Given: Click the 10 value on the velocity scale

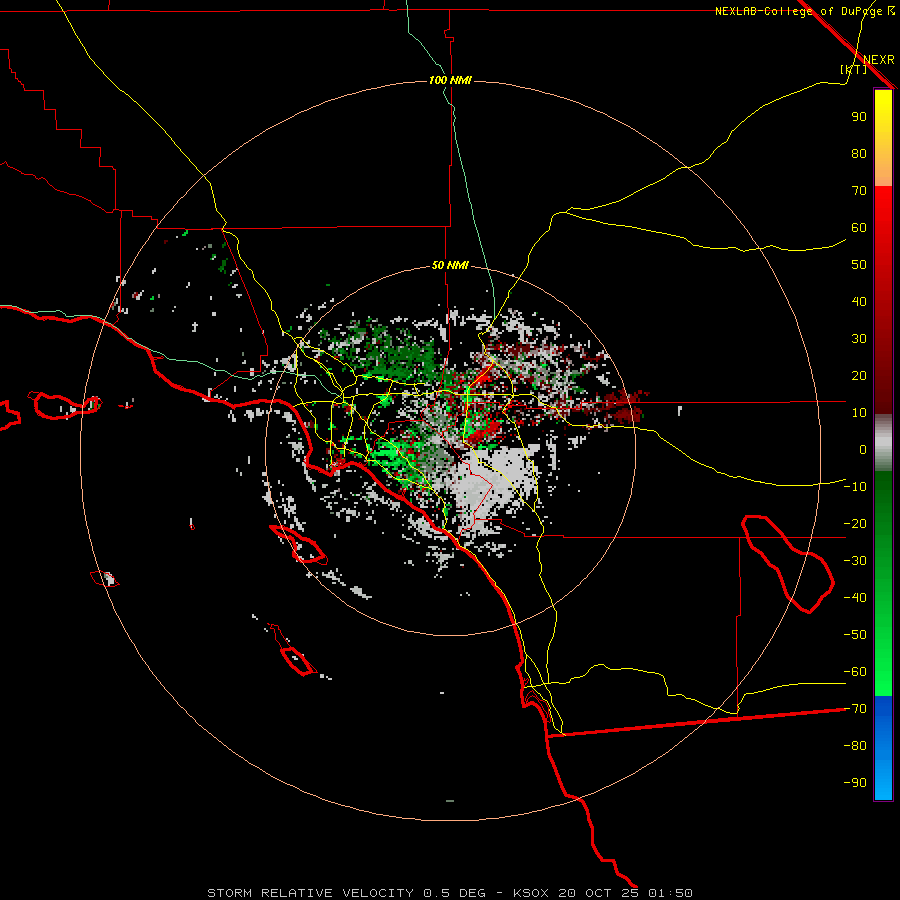Looking at the screenshot, I should [x=859, y=413].
